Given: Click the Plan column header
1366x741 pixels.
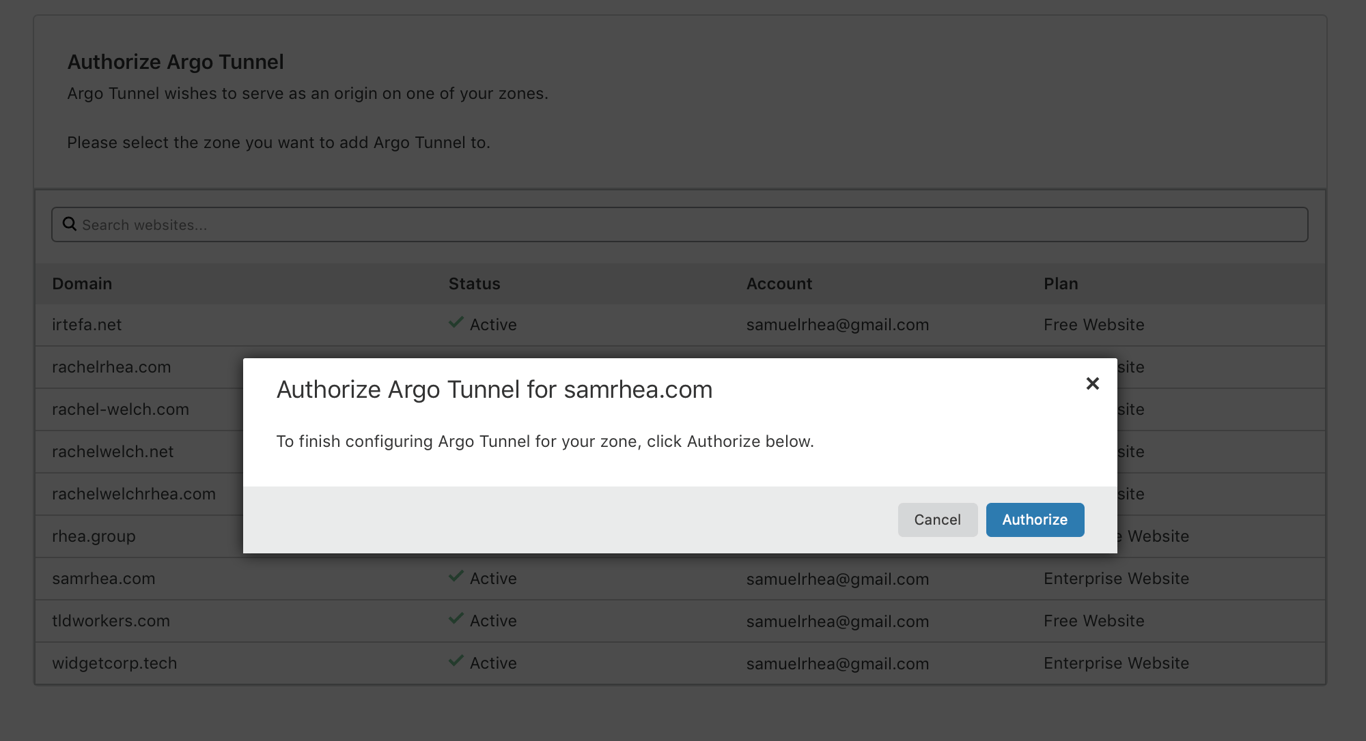Looking at the screenshot, I should 1061,284.
